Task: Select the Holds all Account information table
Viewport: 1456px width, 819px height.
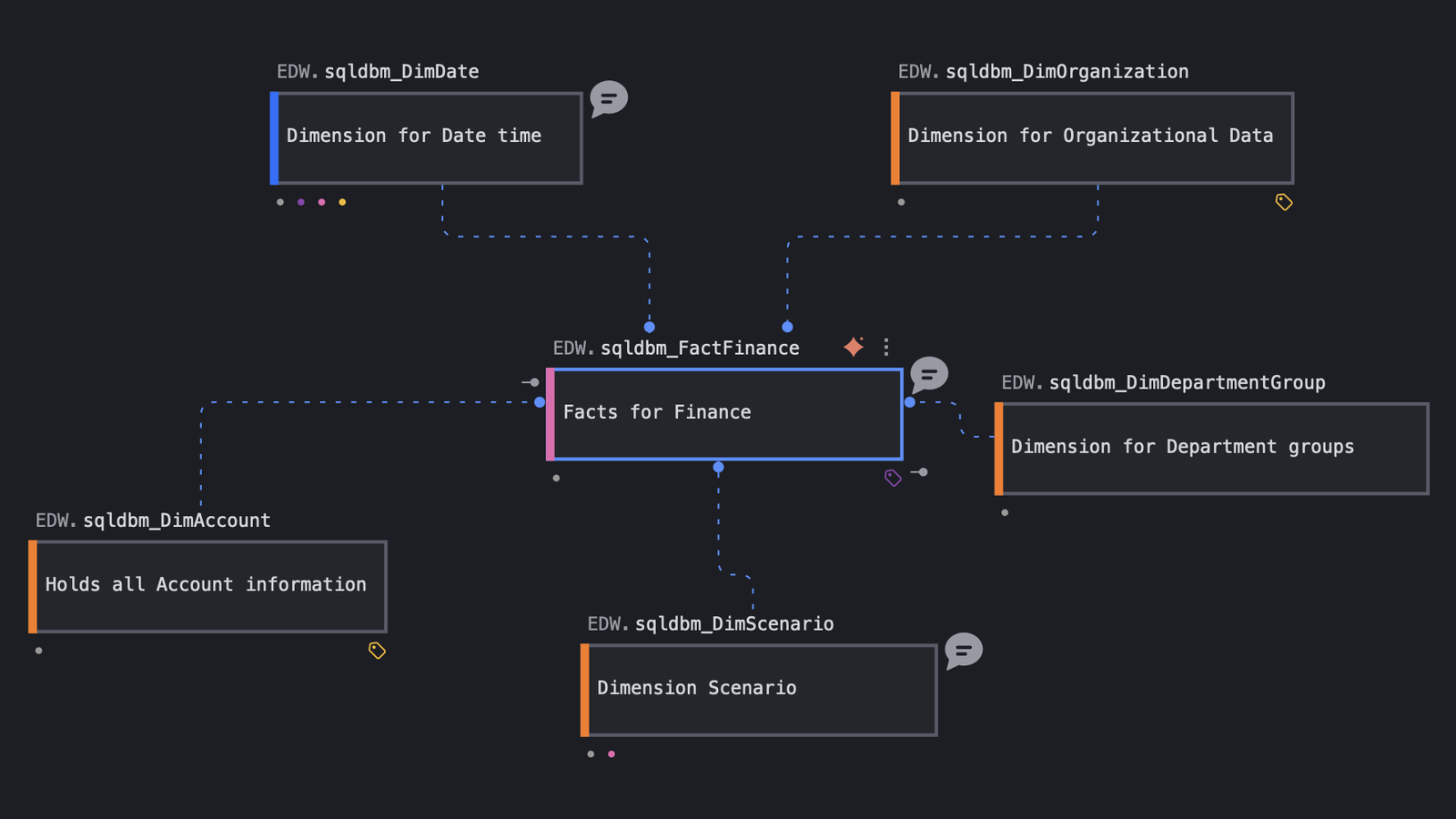Action: pos(207,587)
